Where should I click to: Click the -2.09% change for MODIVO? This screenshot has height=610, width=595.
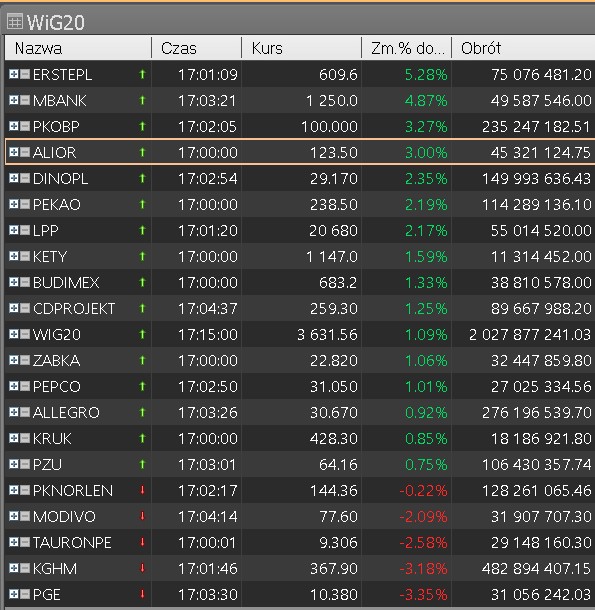(x=423, y=517)
